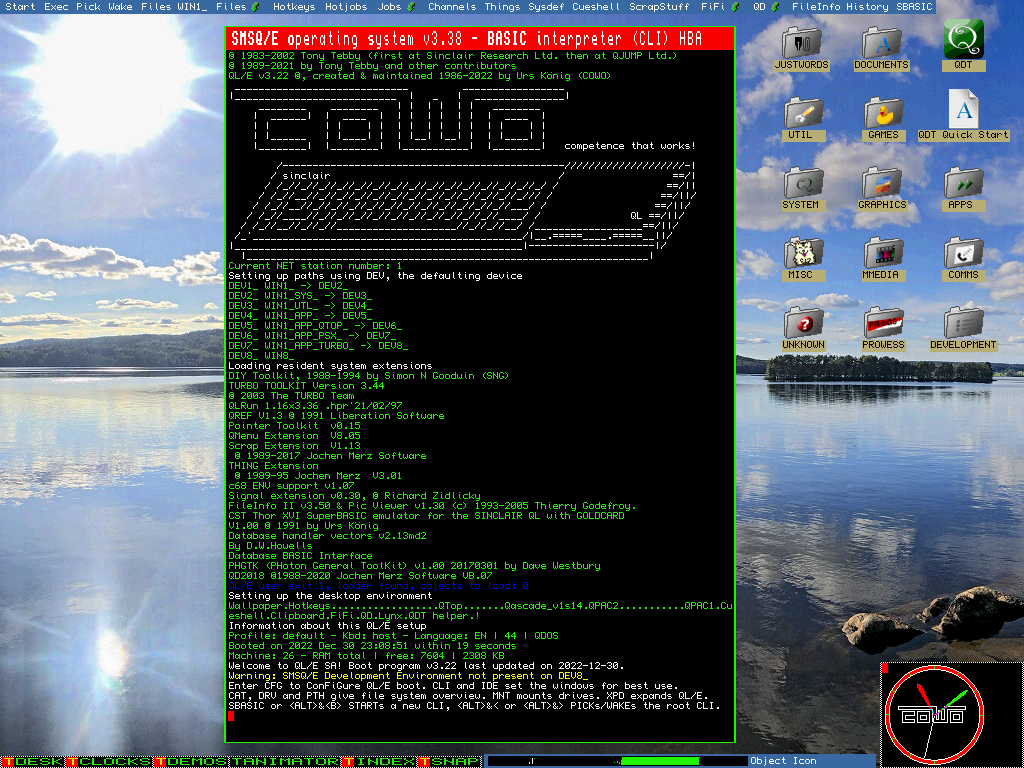1024x768 pixels.
Task: Click the 'DEV5_ WIN1_APP_QTOP_' line
Action: pyautogui.click(x=315, y=326)
